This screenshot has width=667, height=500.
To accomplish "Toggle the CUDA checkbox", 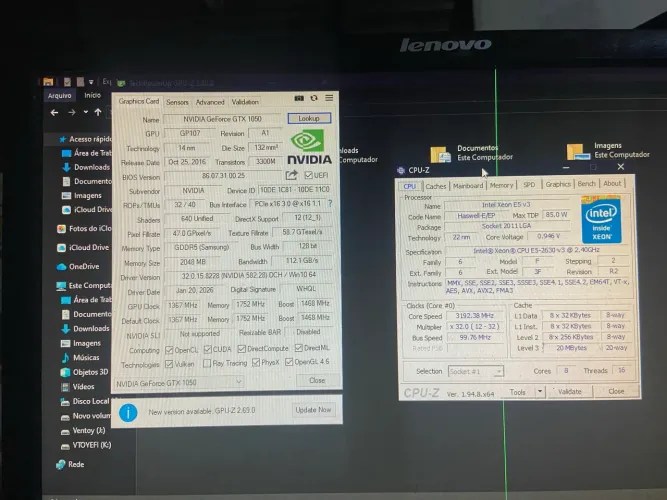I will pyautogui.click(x=208, y=349).
